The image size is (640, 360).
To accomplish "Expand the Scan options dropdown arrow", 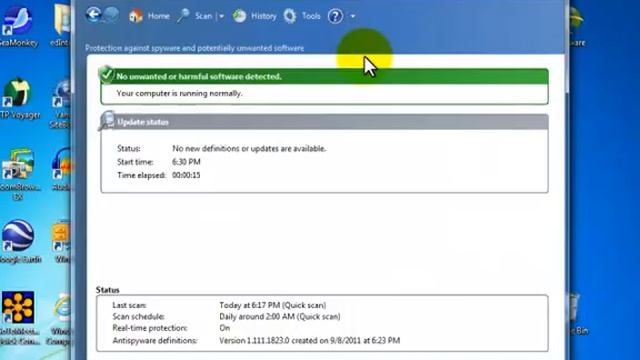I will click(222, 17).
